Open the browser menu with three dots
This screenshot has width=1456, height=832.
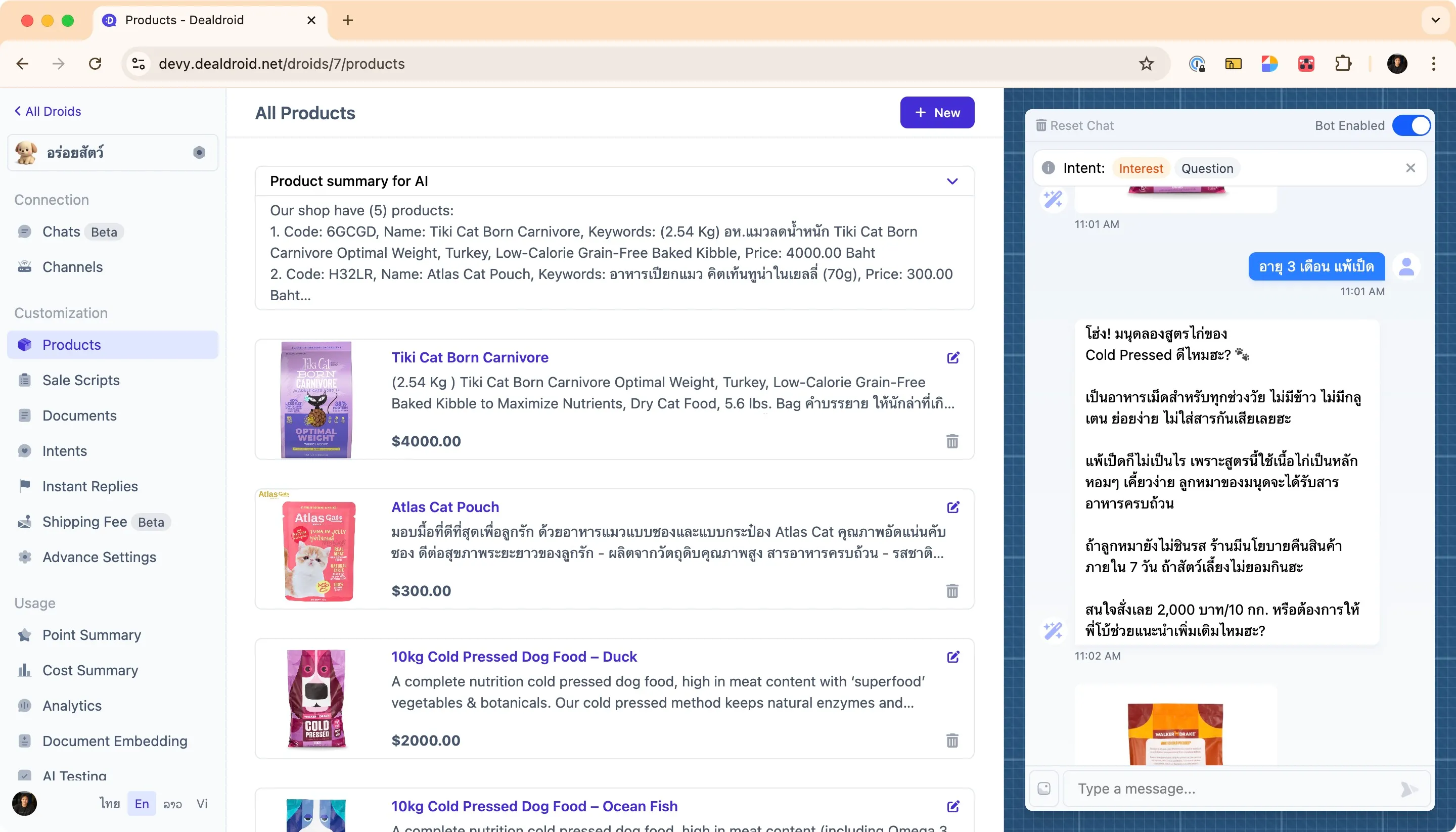pos(1434,63)
